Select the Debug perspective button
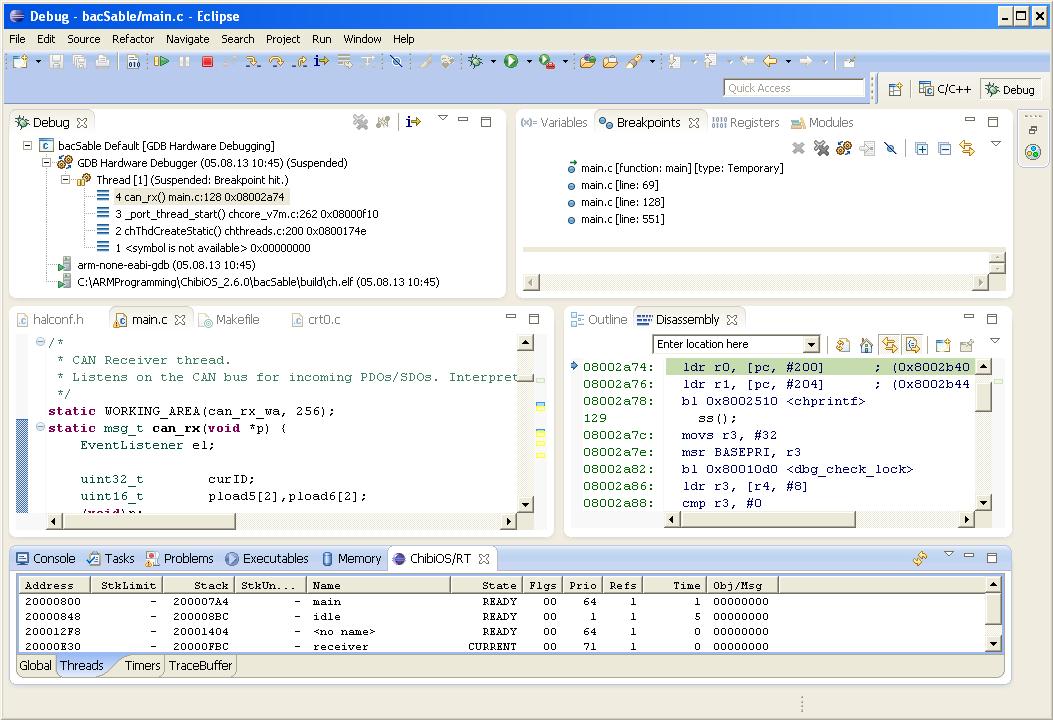 (x=1010, y=89)
